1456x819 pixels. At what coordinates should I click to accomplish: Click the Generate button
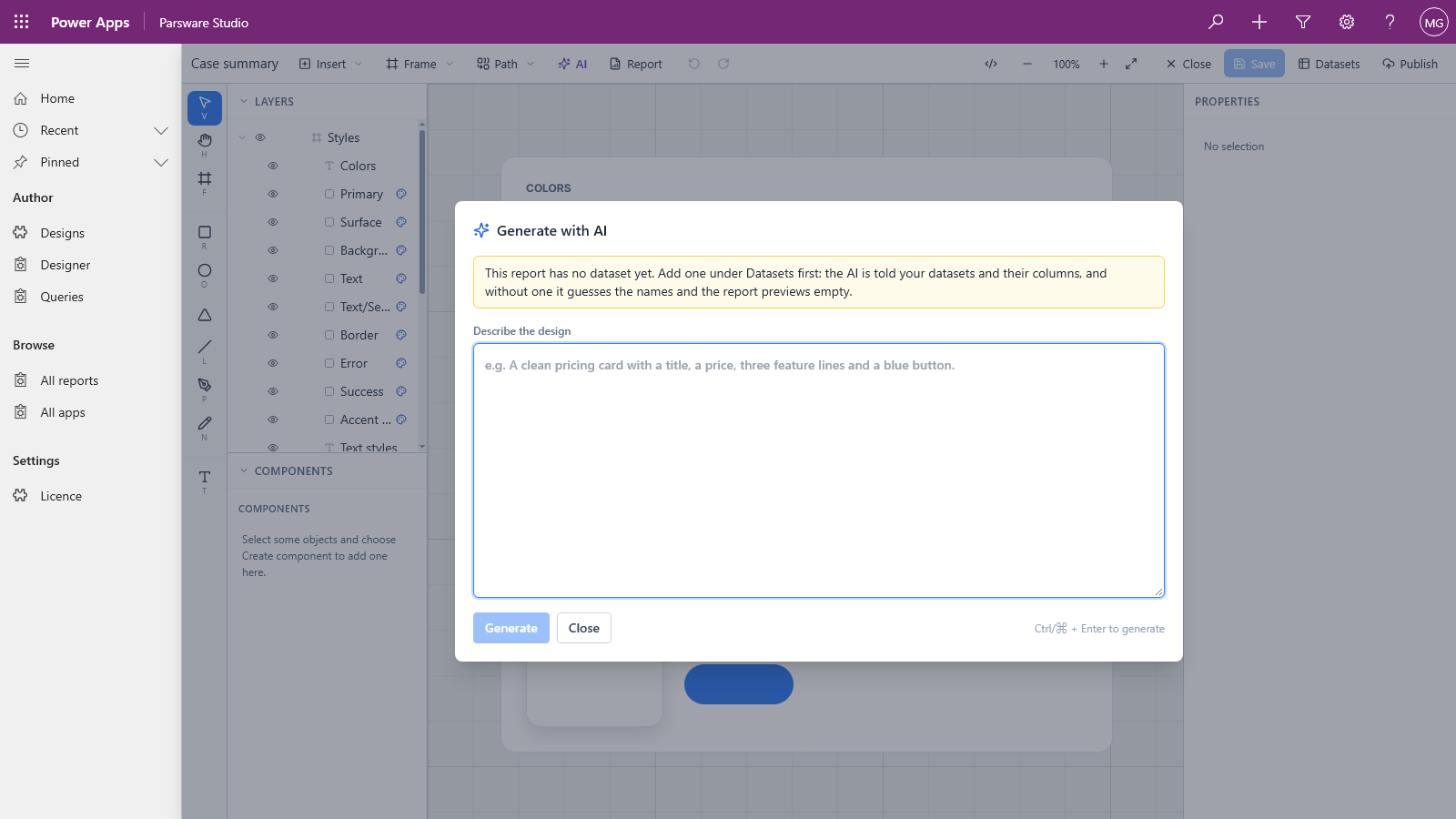pos(511,628)
